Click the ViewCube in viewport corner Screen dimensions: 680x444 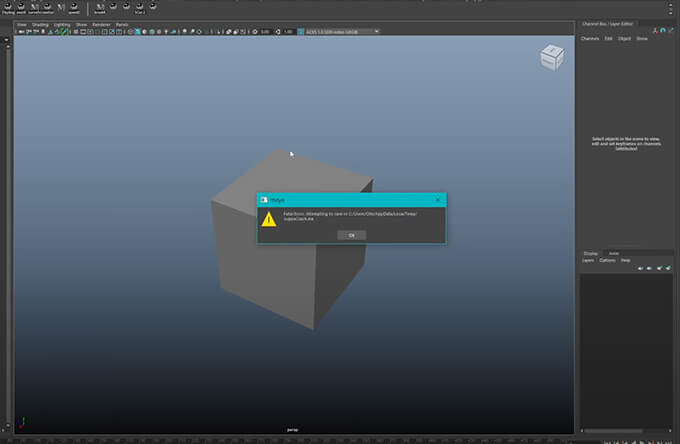click(551, 58)
